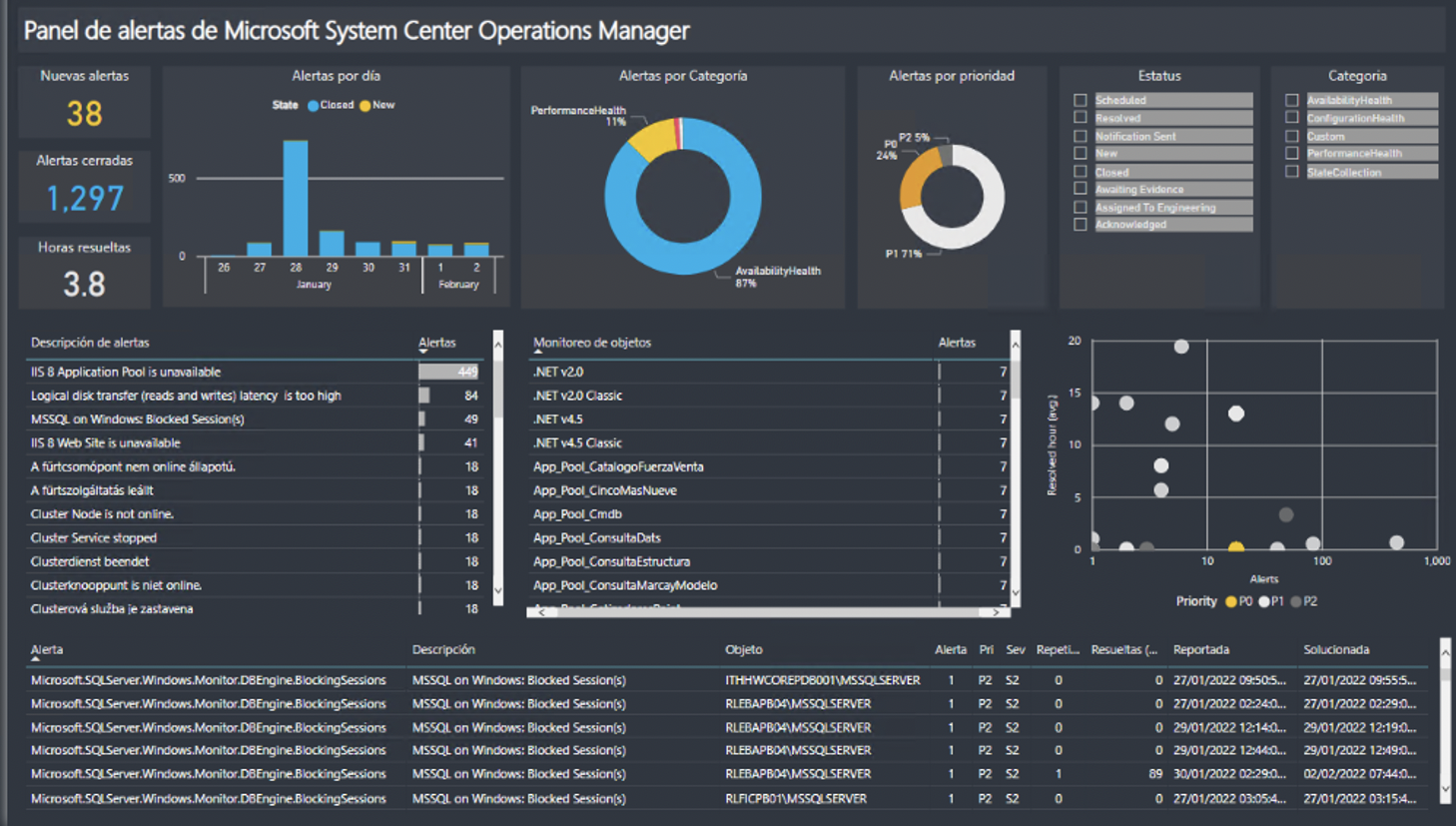Select Cluster Service stopped row

[x=255, y=537]
